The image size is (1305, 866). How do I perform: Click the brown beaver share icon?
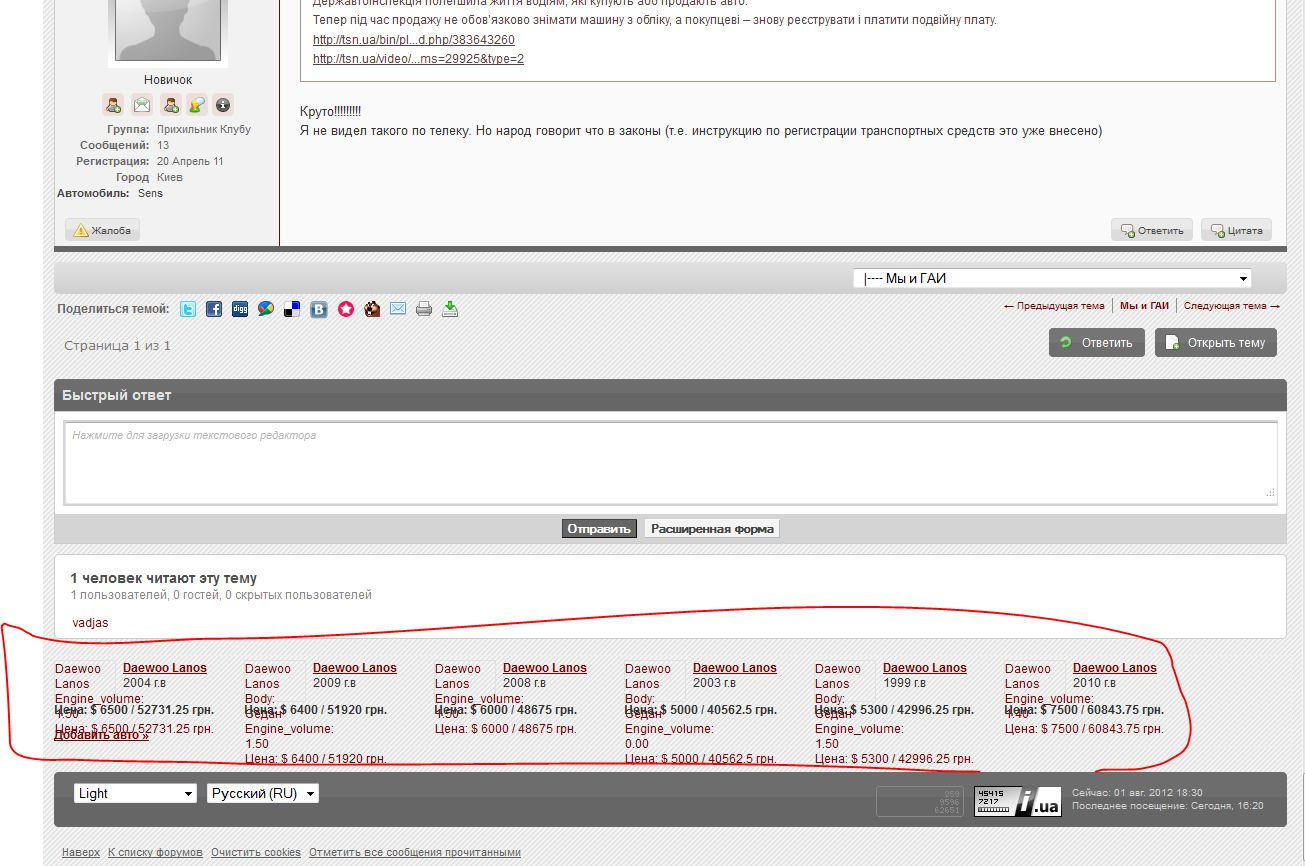[372, 309]
